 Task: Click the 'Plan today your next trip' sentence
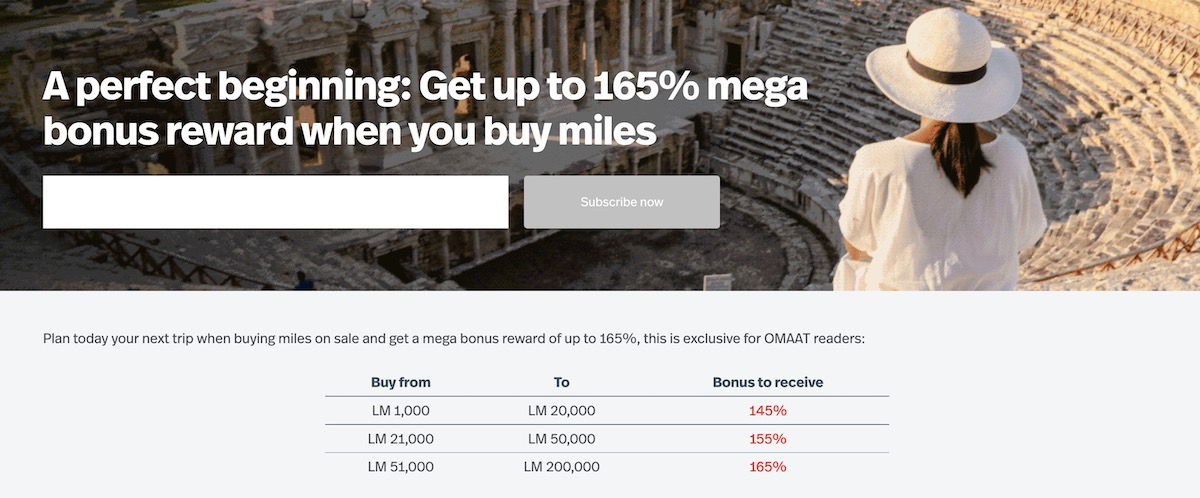coord(453,339)
